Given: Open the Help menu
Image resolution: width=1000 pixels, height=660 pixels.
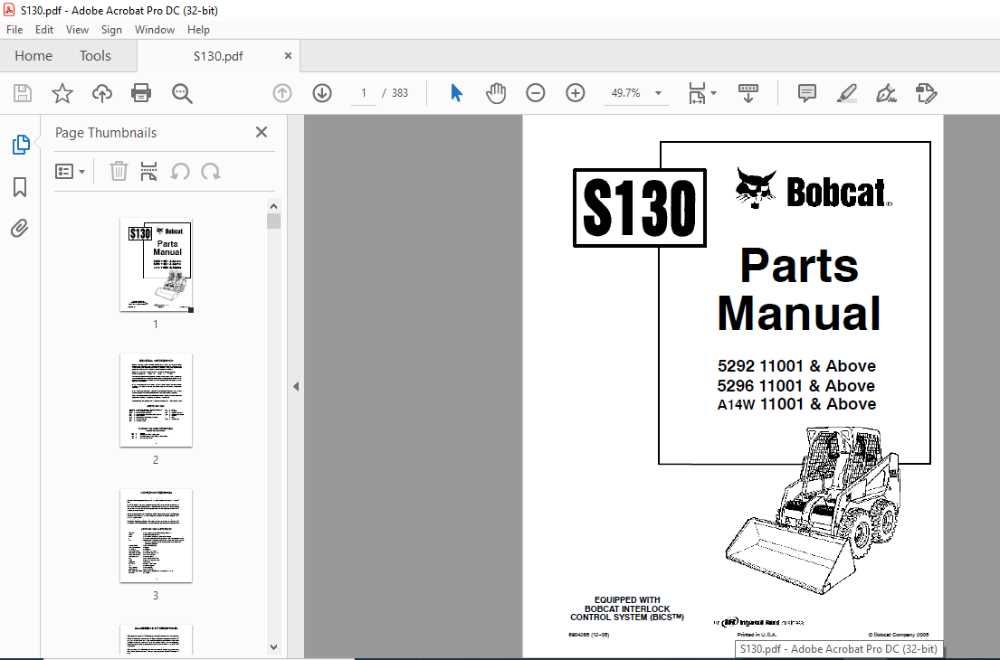Looking at the screenshot, I should click(x=198, y=29).
